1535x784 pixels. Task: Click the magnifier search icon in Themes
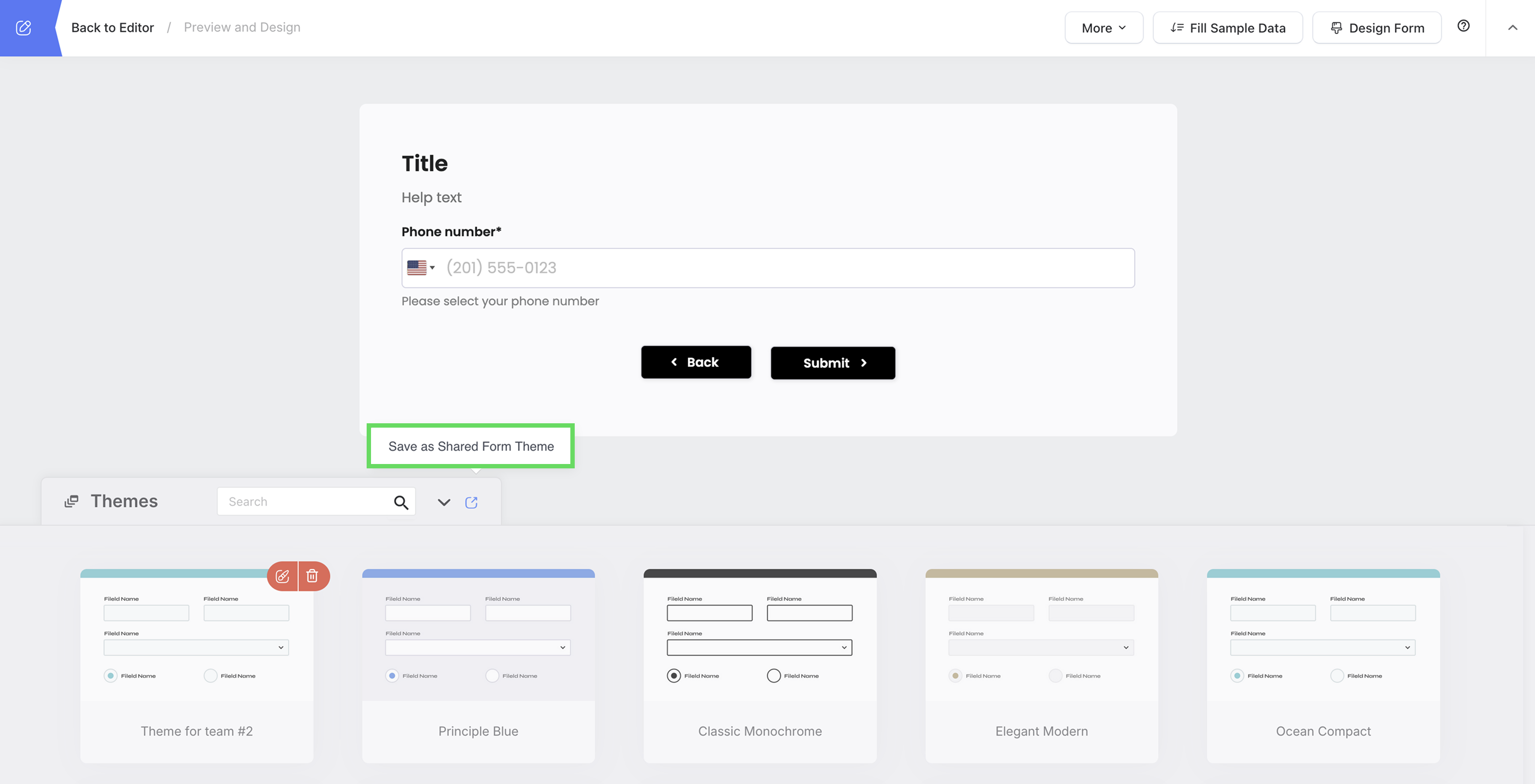coord(401,502)
